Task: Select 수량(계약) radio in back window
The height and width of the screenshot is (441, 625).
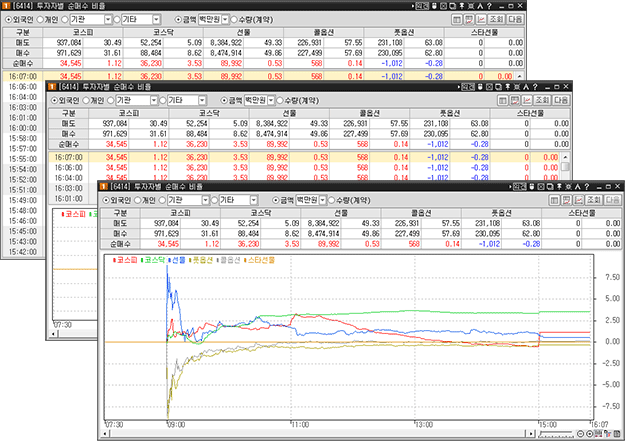Action: tap(234, 20)
